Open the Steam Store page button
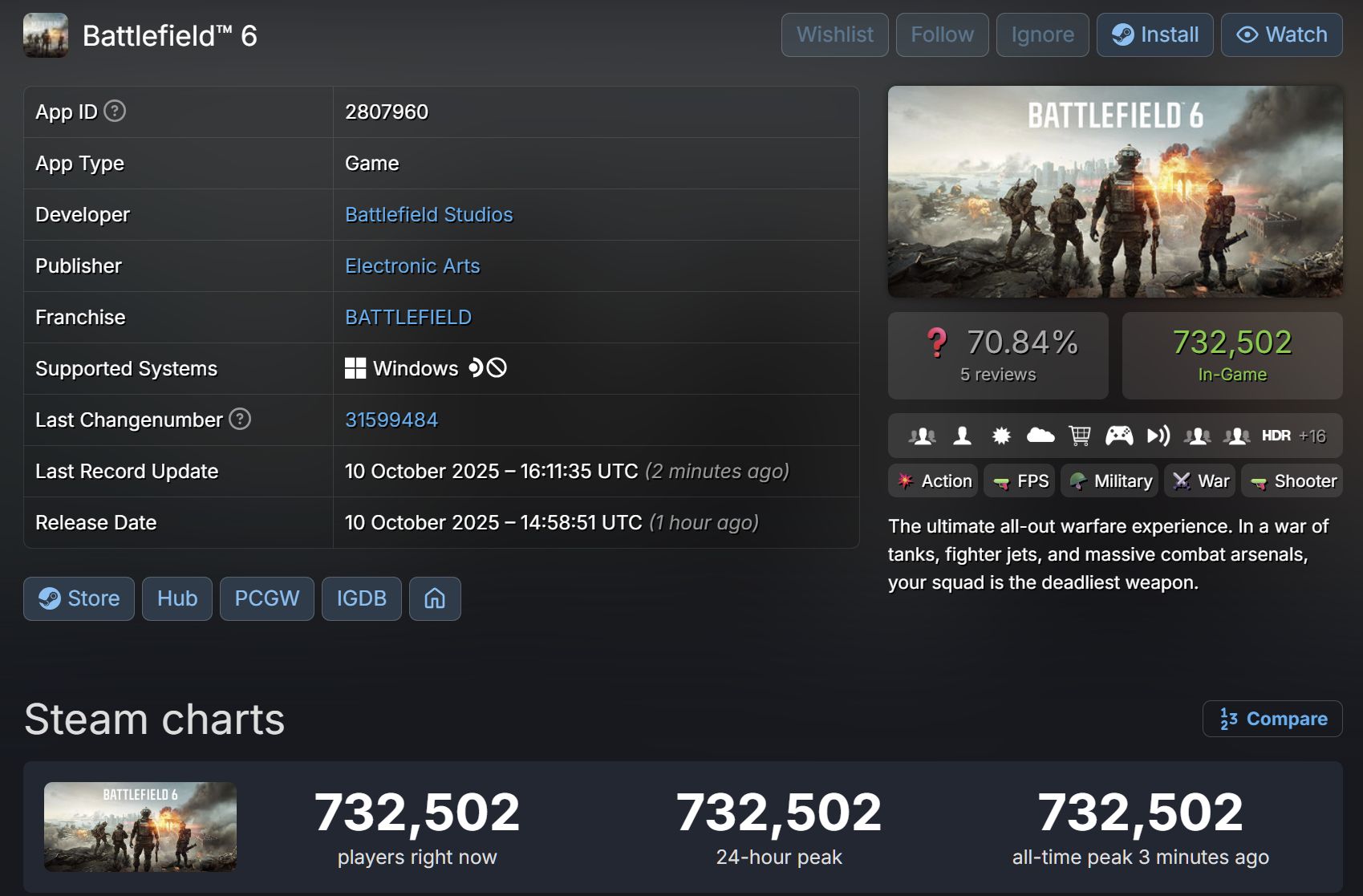The height and width of the screenshot is (896, 1363). coord(79,598)
